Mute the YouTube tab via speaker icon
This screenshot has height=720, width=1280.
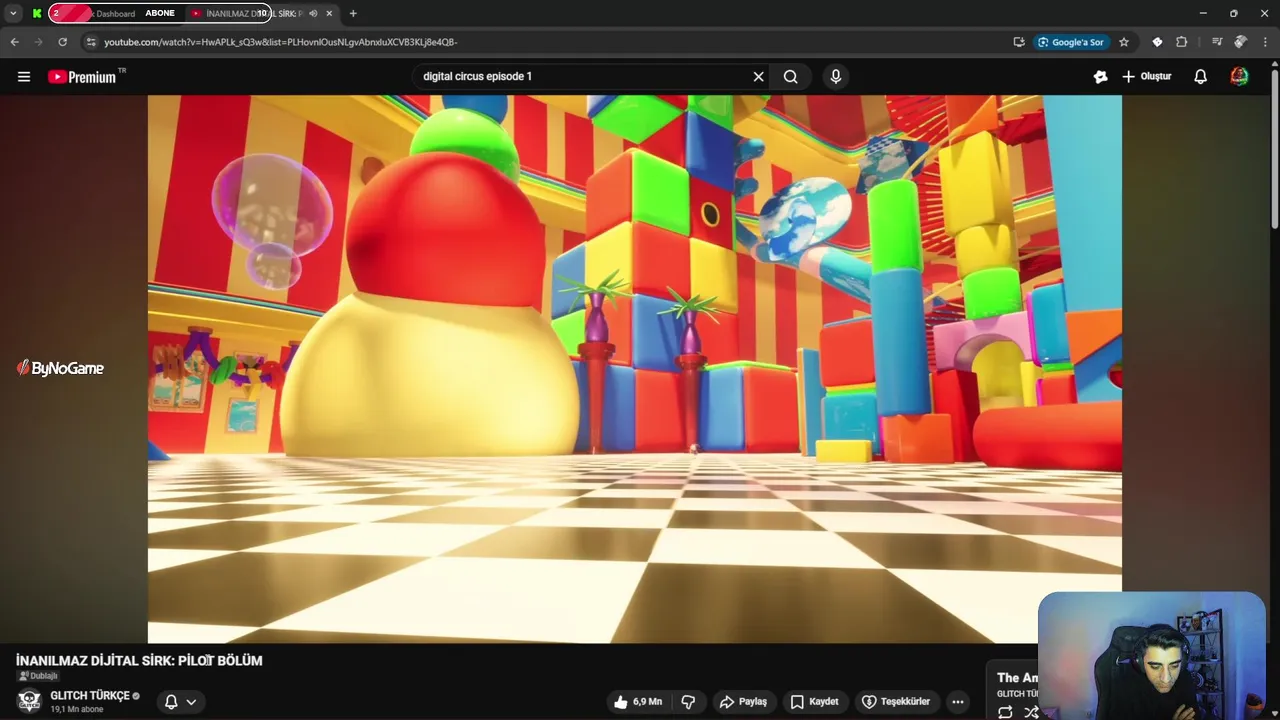314,13
